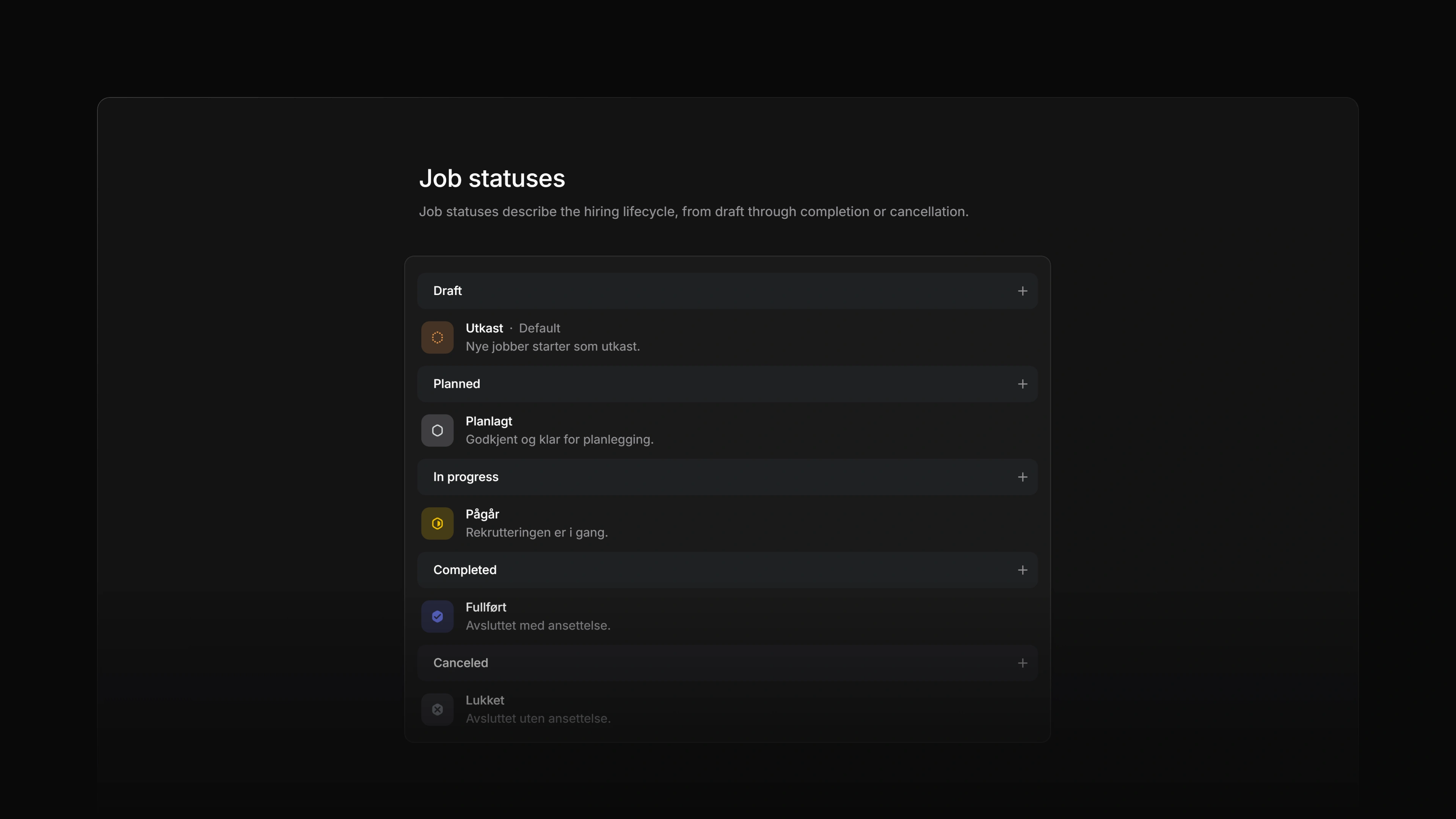The height and width of the screenshot is (819, 1456).
Task: Add a new status under Draft
Action: click(x=1023, y=291)
